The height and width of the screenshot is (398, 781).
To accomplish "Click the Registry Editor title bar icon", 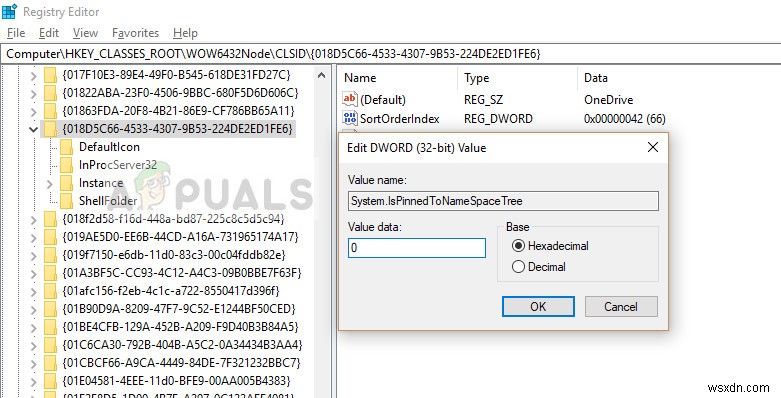I will (9, 11).
